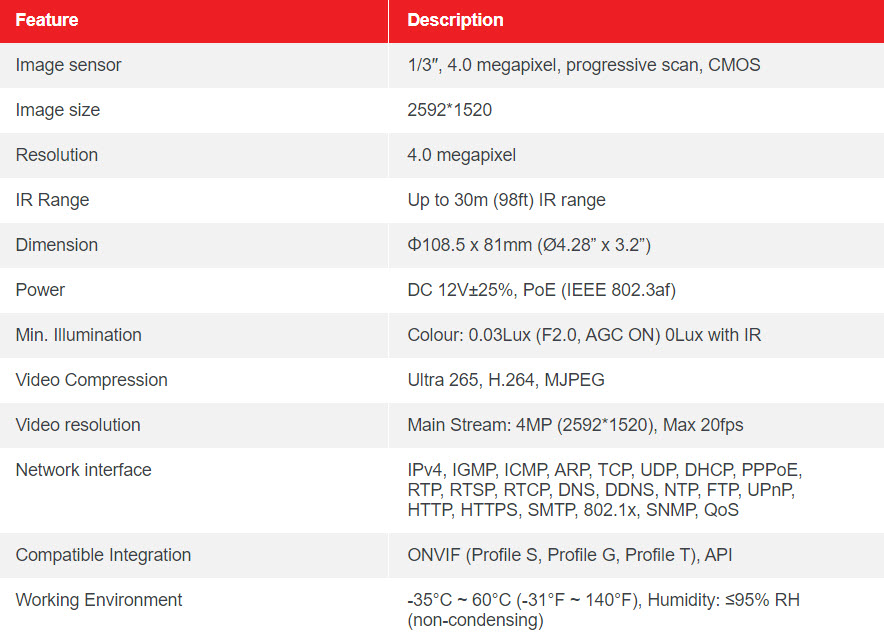Viewport: 884px width, 642px height.
Task: Click the 4.0 megapixel resolution value
Action: tap(461, 155)
